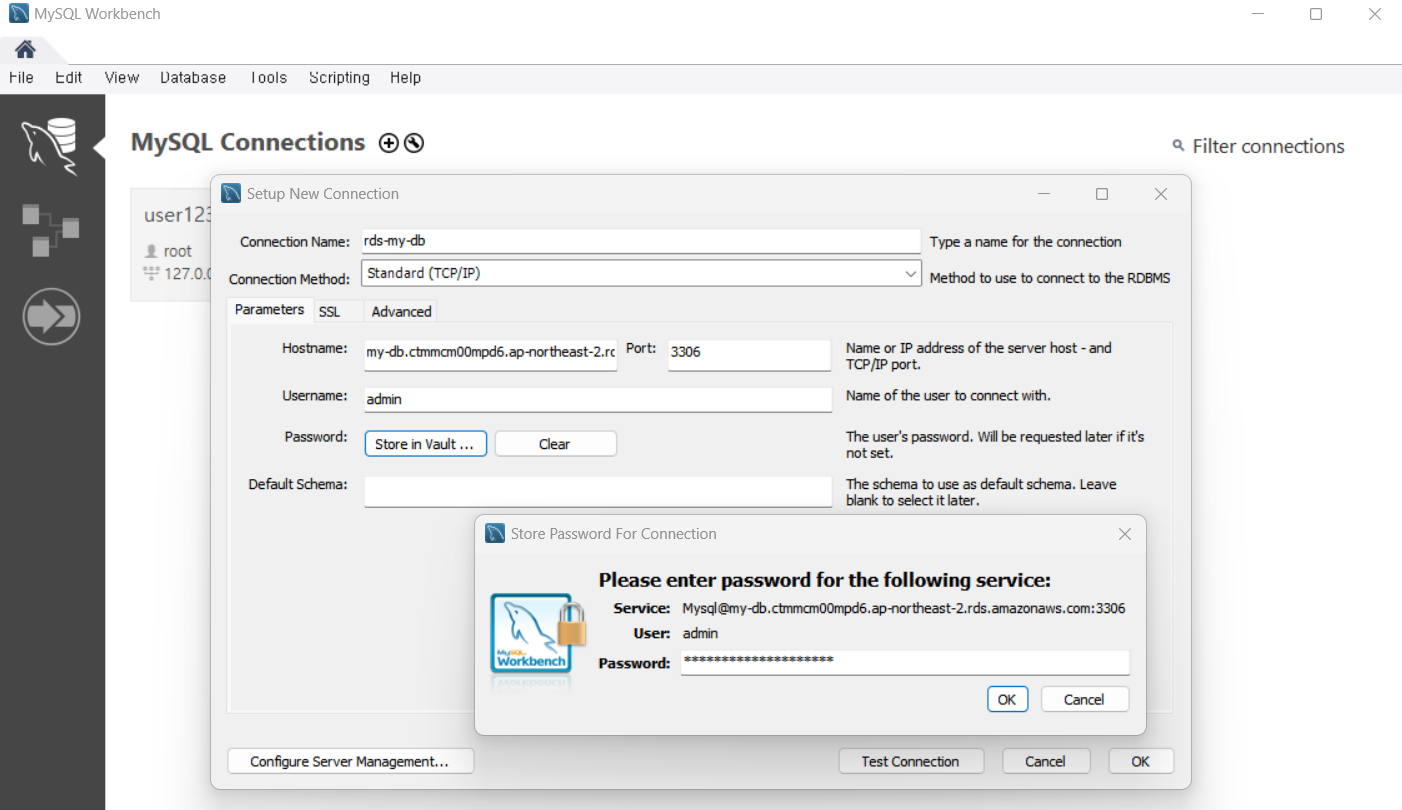Confirm password with OK in Store Password dialog

click(1007, 699)
